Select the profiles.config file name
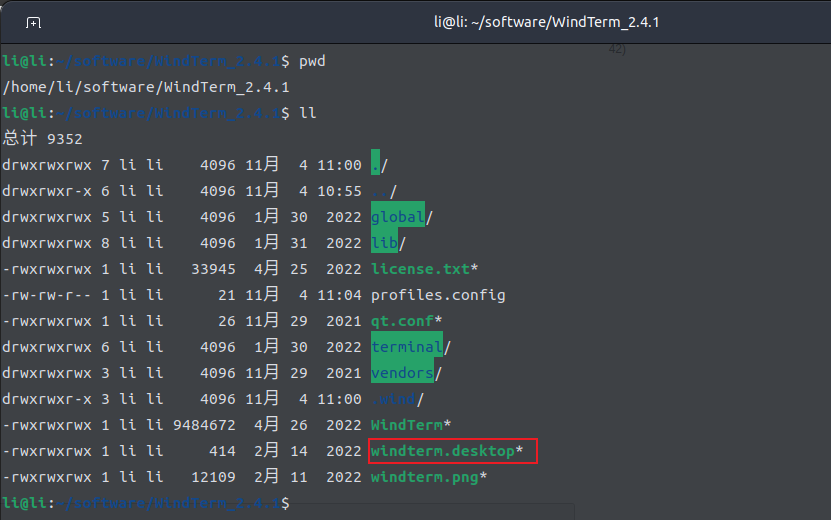 click(438, 295)
